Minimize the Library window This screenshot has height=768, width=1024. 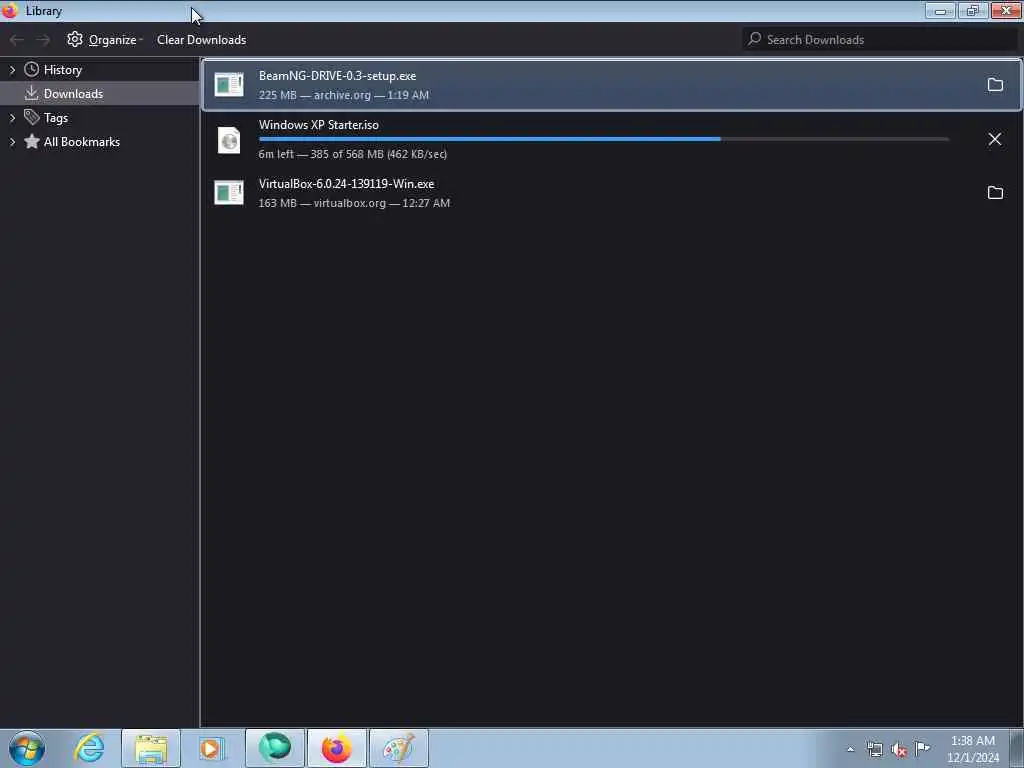point(940,10)
